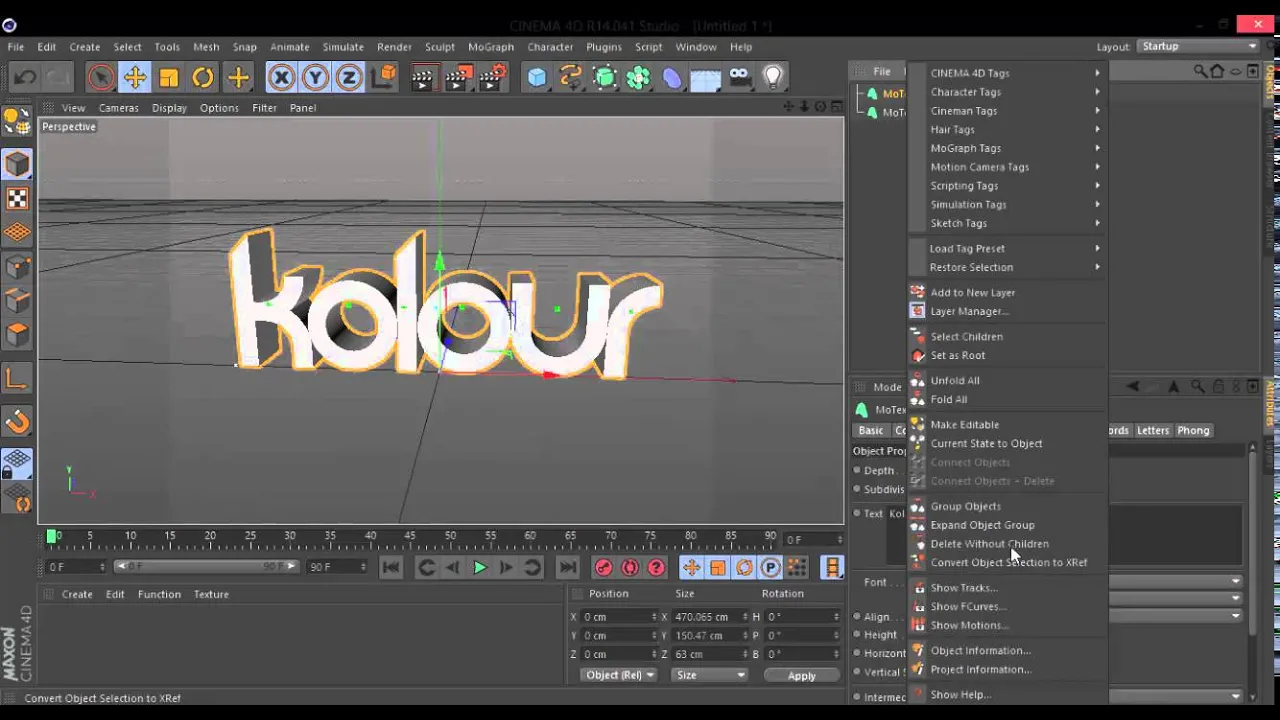
Task: Activate the Scale tool in the top toolbar
Action: click(169, 77)
